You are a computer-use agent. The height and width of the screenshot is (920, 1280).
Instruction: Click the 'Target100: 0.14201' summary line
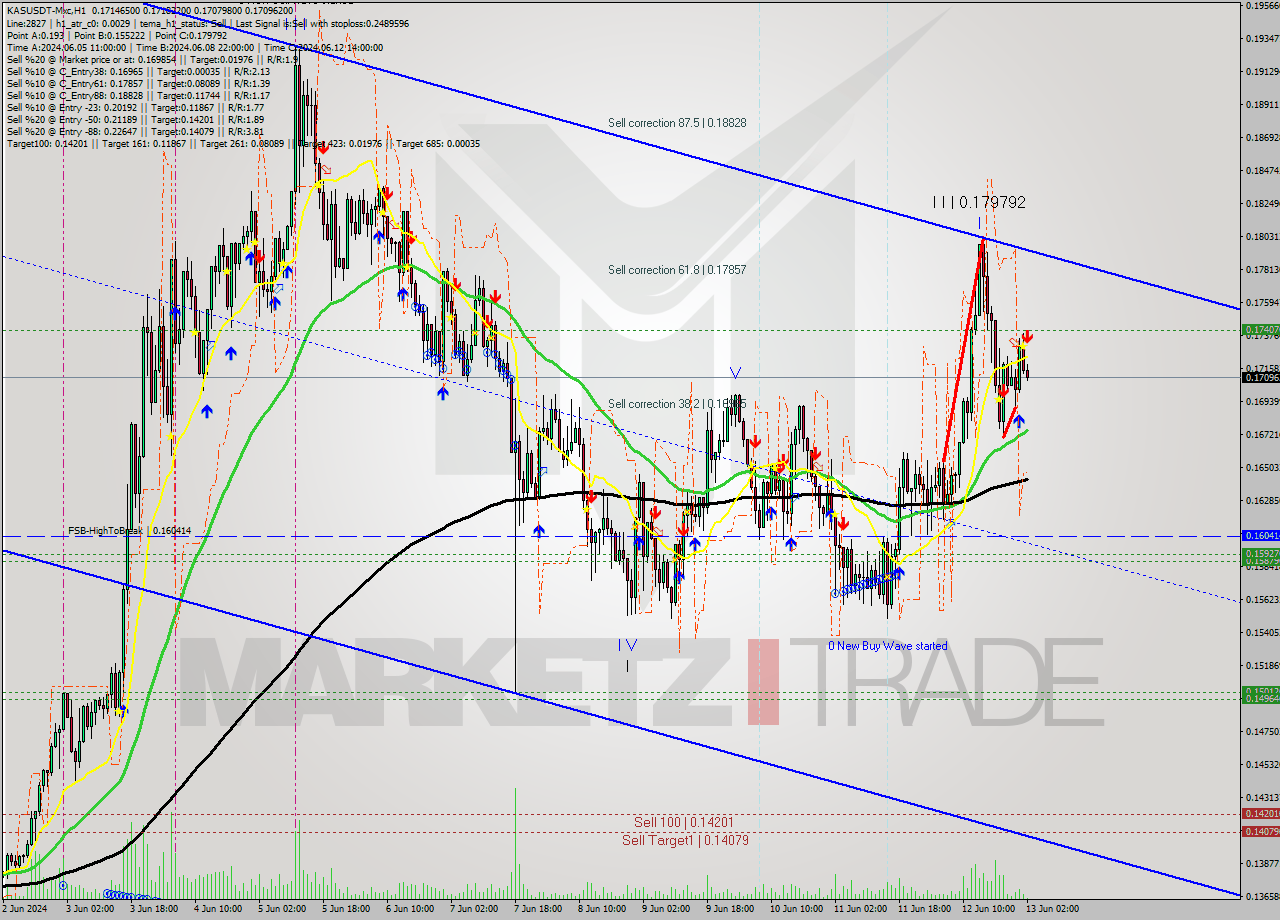pyautogui.click(x=243, y=143)
